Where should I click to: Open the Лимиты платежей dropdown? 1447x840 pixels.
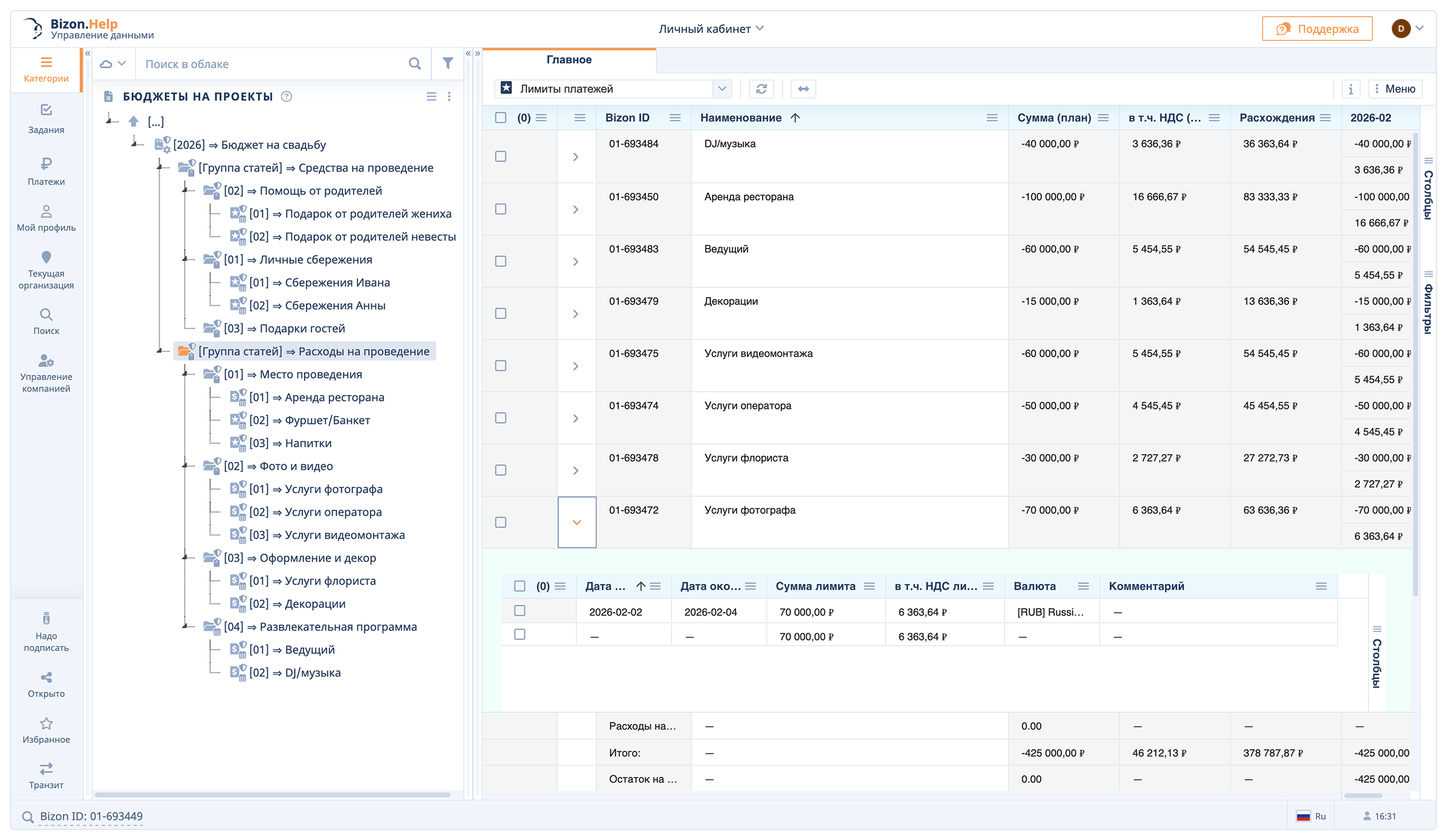click(721, 89)
